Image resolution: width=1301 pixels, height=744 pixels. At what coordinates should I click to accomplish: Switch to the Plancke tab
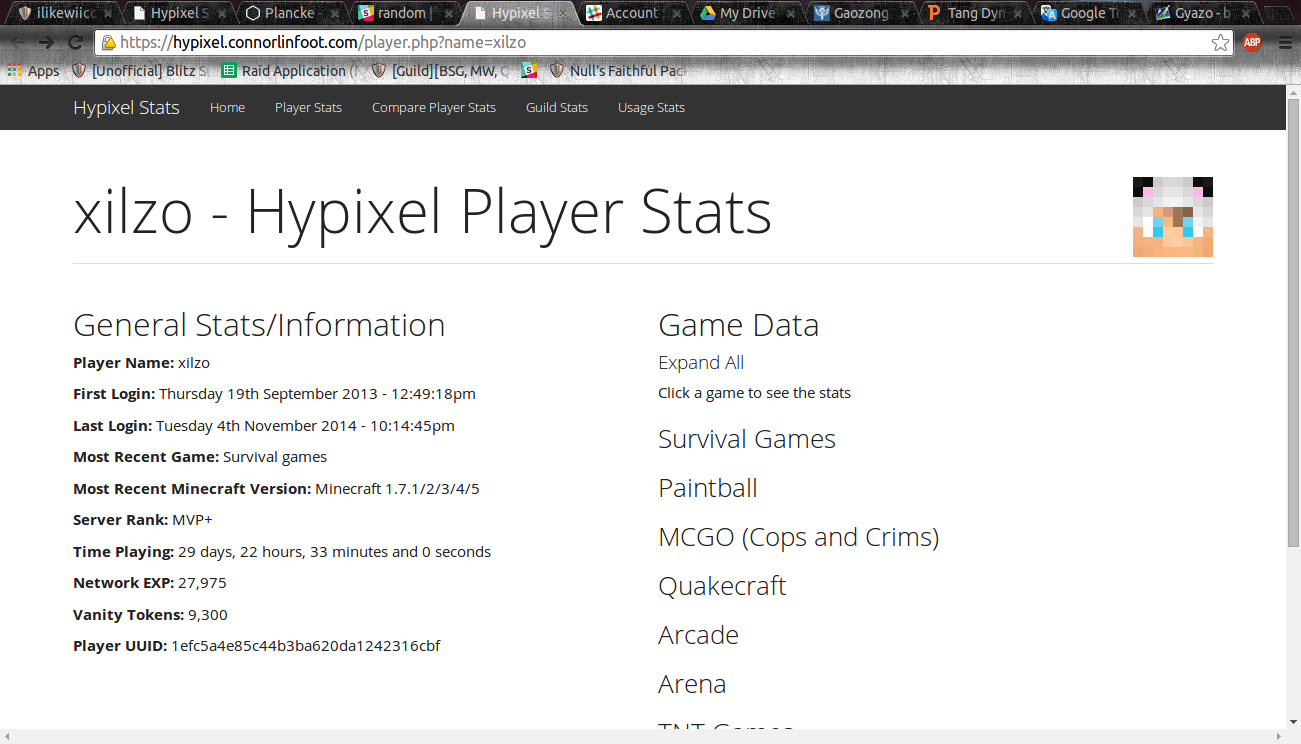coord(290,13)
